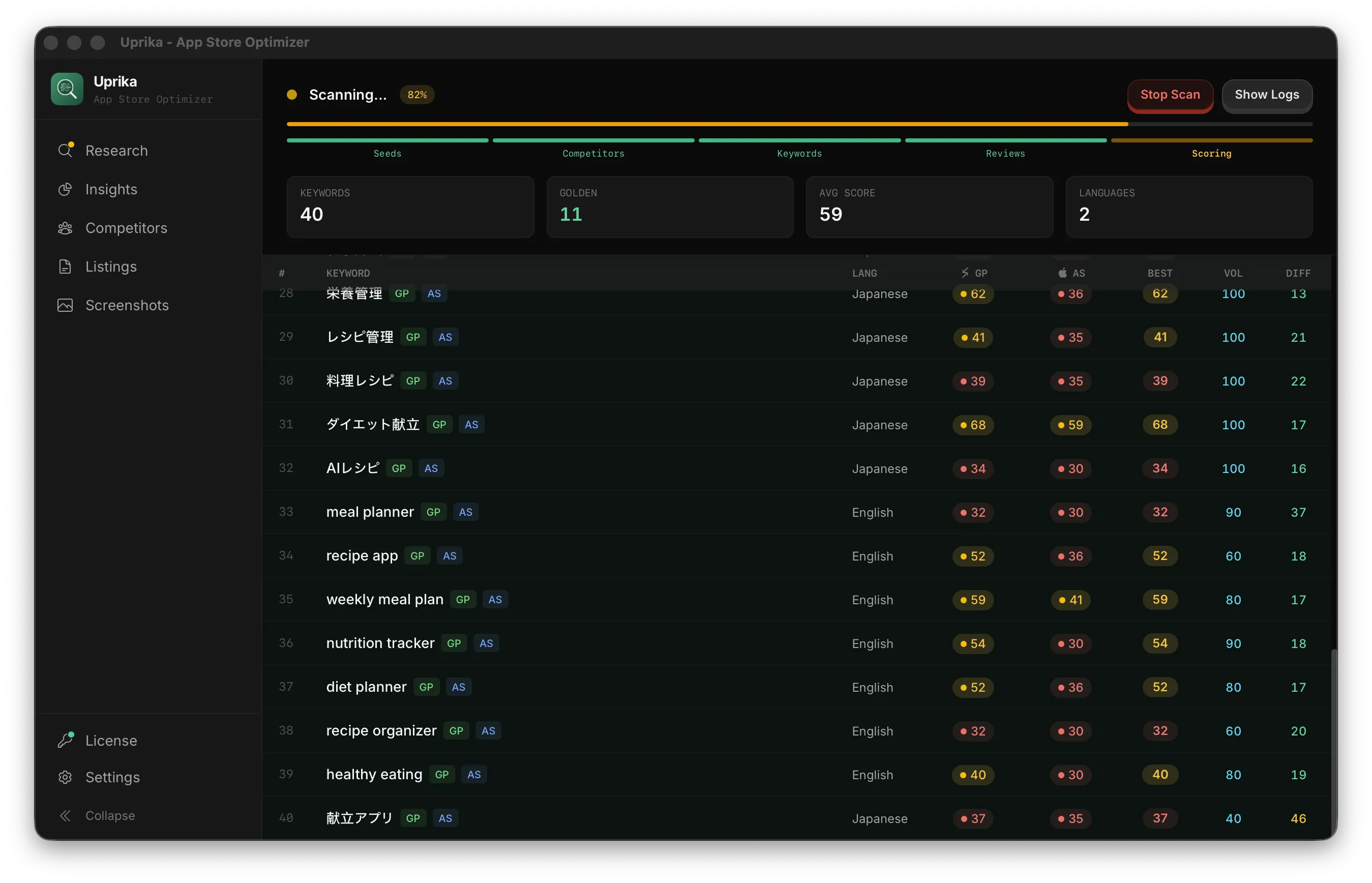The image size is (1372, 883).
Task: Click the Keywords stage label
Action: (x=799, y=154)
